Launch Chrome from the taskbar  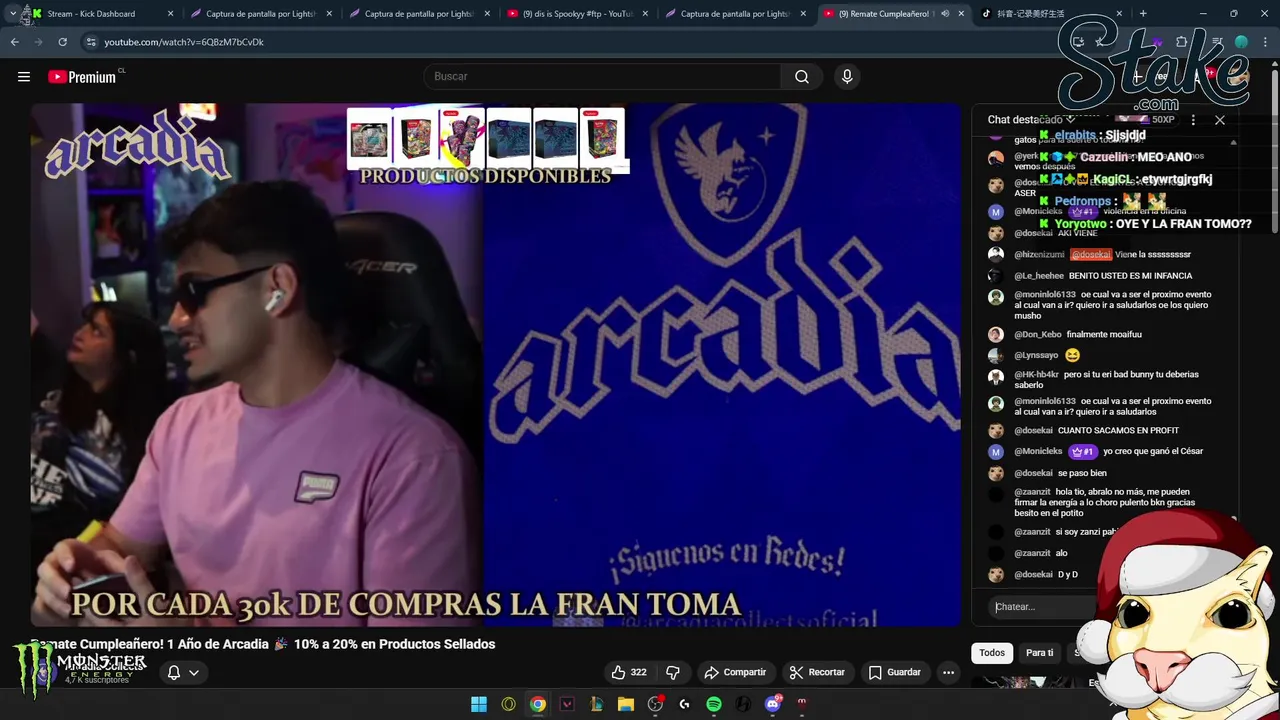point(538,704)
